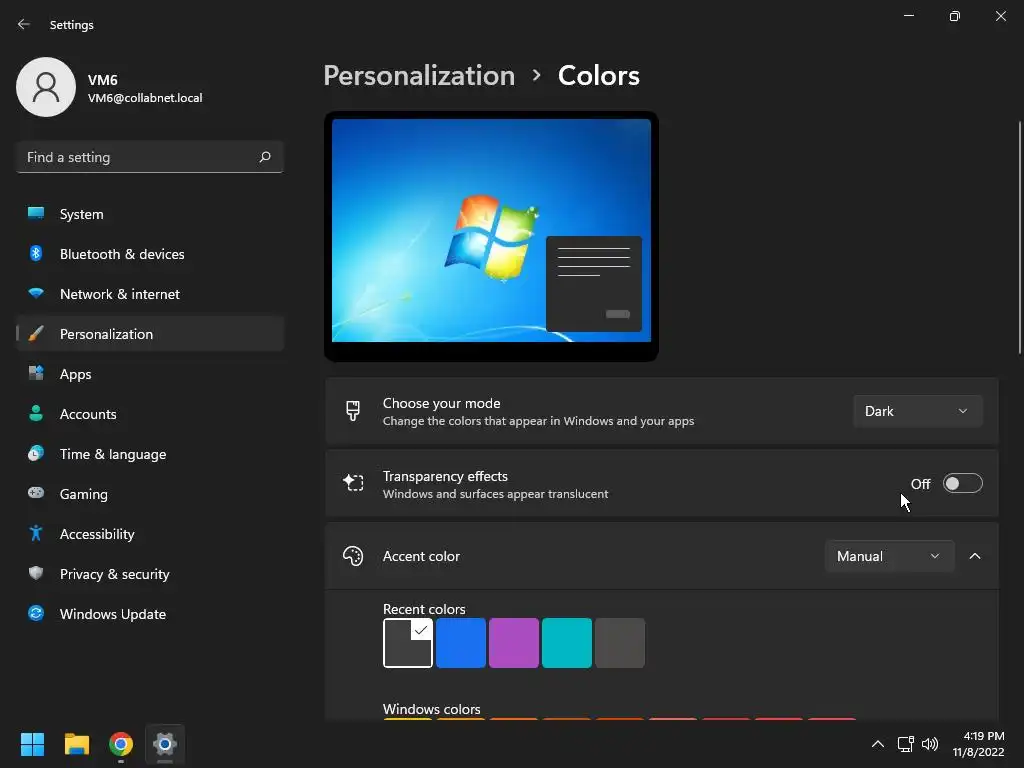1024x768 pixels.
Task: Click the Bluetooth icon in sidebar
Action: pyautogui.click(x=36, y=253)
